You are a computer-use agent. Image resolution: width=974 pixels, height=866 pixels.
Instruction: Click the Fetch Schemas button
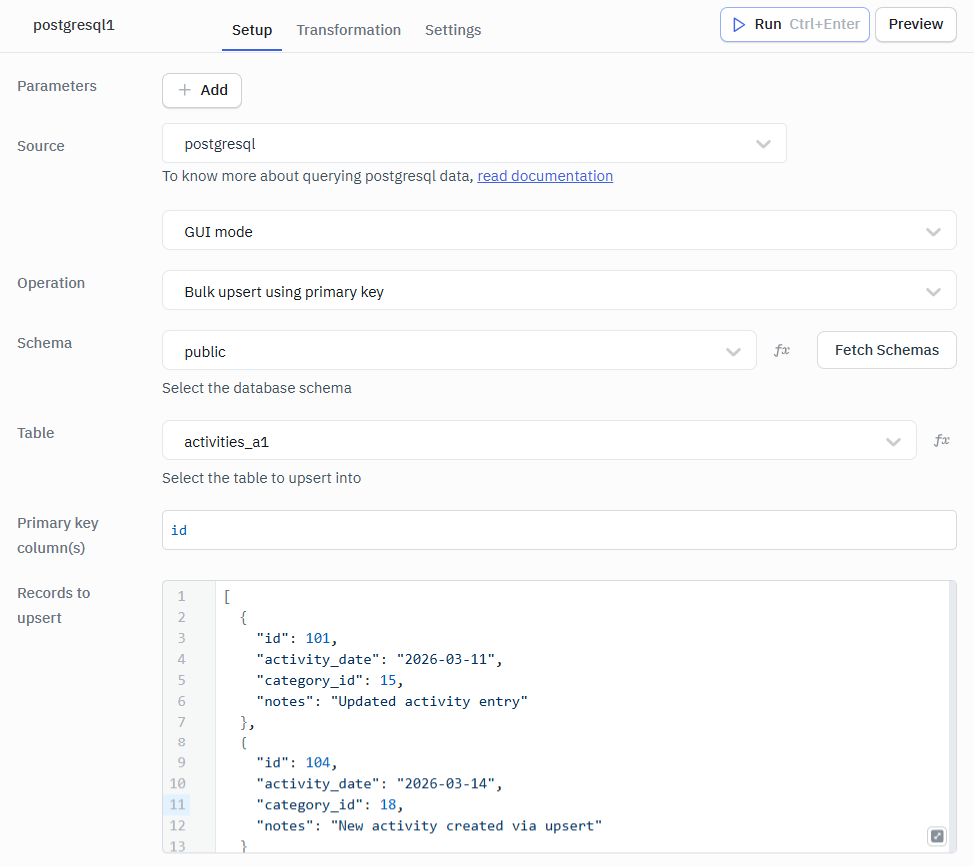click(x=886, y=349)
